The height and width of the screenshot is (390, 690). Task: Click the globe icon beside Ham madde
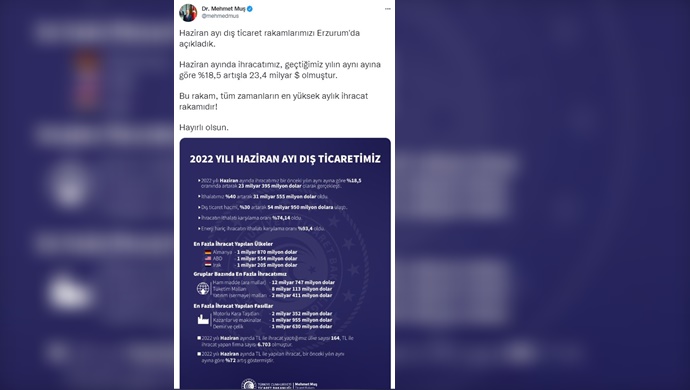(x=203, y=289)
